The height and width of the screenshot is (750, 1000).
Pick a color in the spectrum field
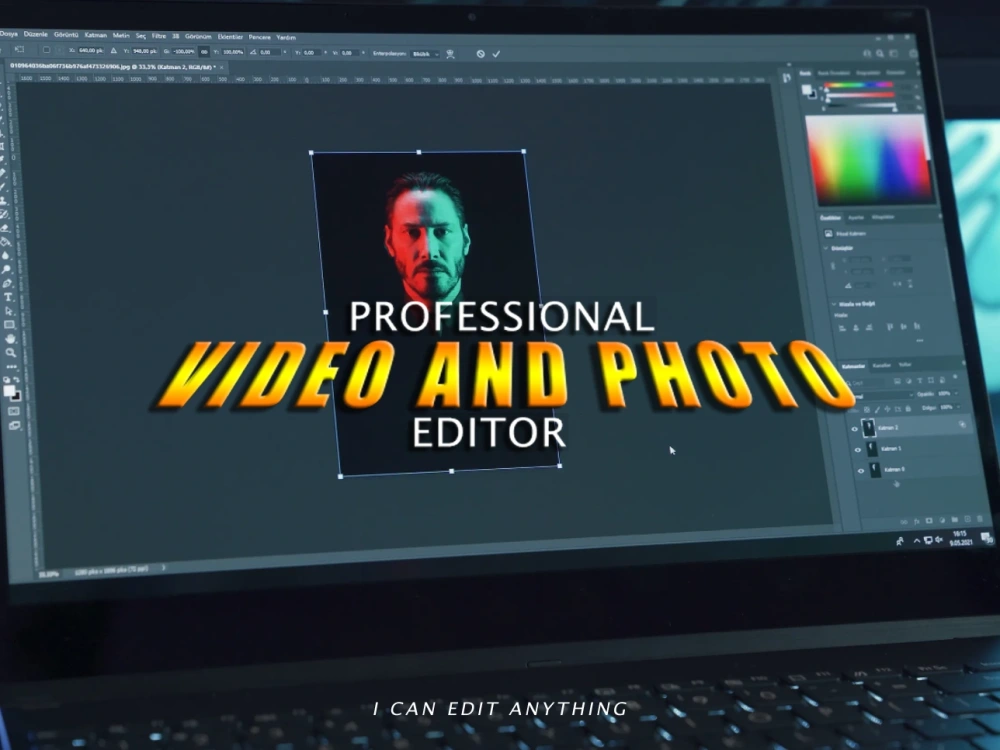pyautogui.click(x=869, y=158)
